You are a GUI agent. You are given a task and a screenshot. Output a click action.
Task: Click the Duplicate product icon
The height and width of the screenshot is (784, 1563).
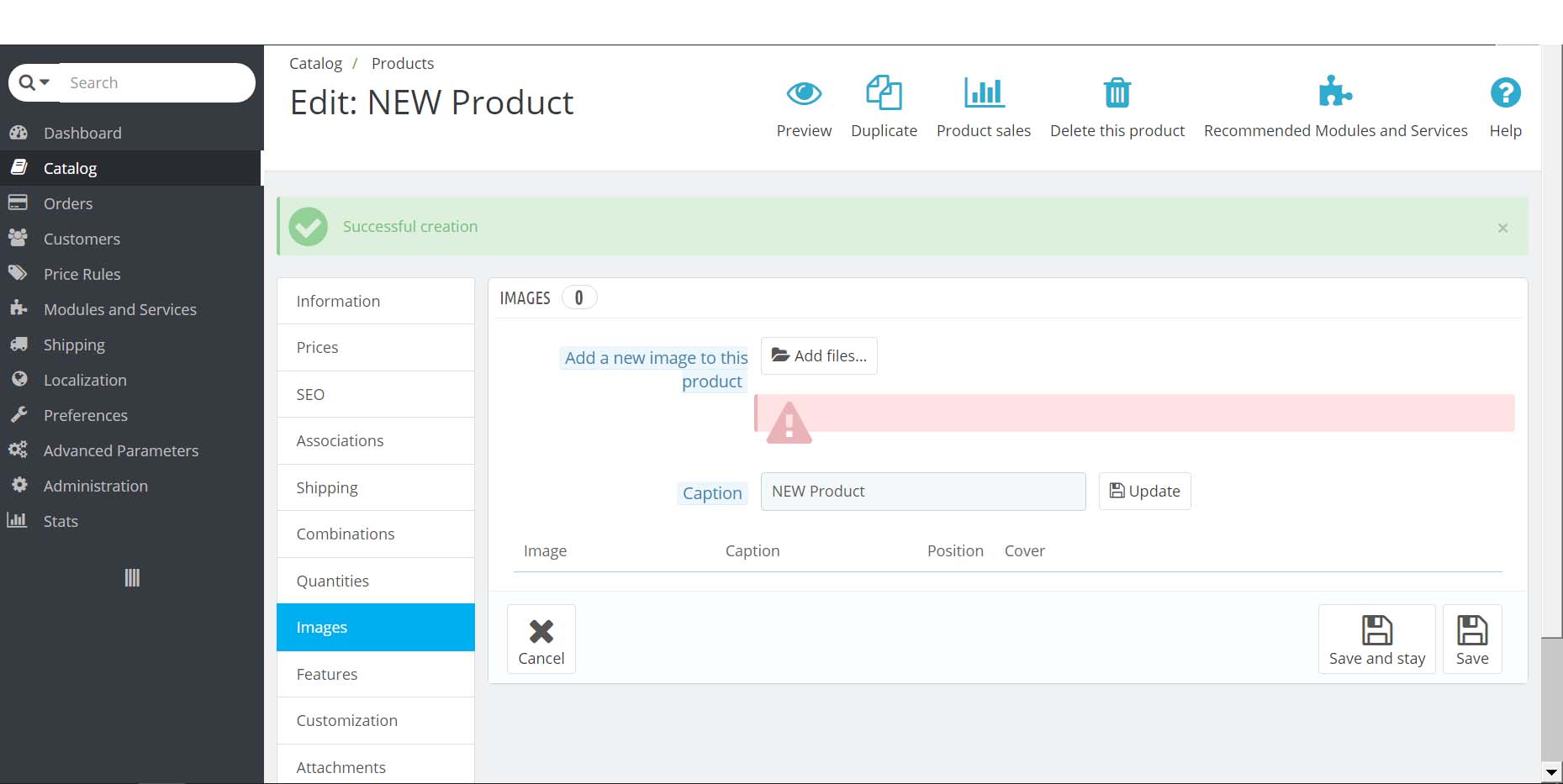click(x=884, y=92)
